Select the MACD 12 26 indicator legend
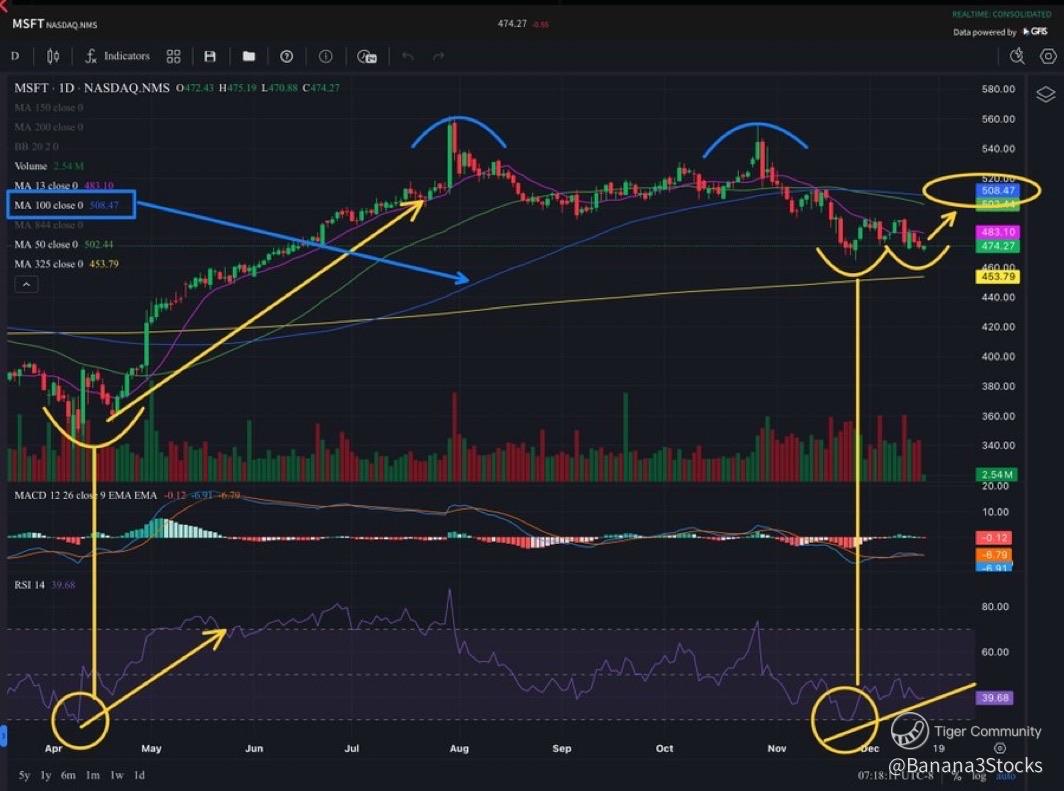The height and width of the screenshot is (791, 1064). click(127, 495)
